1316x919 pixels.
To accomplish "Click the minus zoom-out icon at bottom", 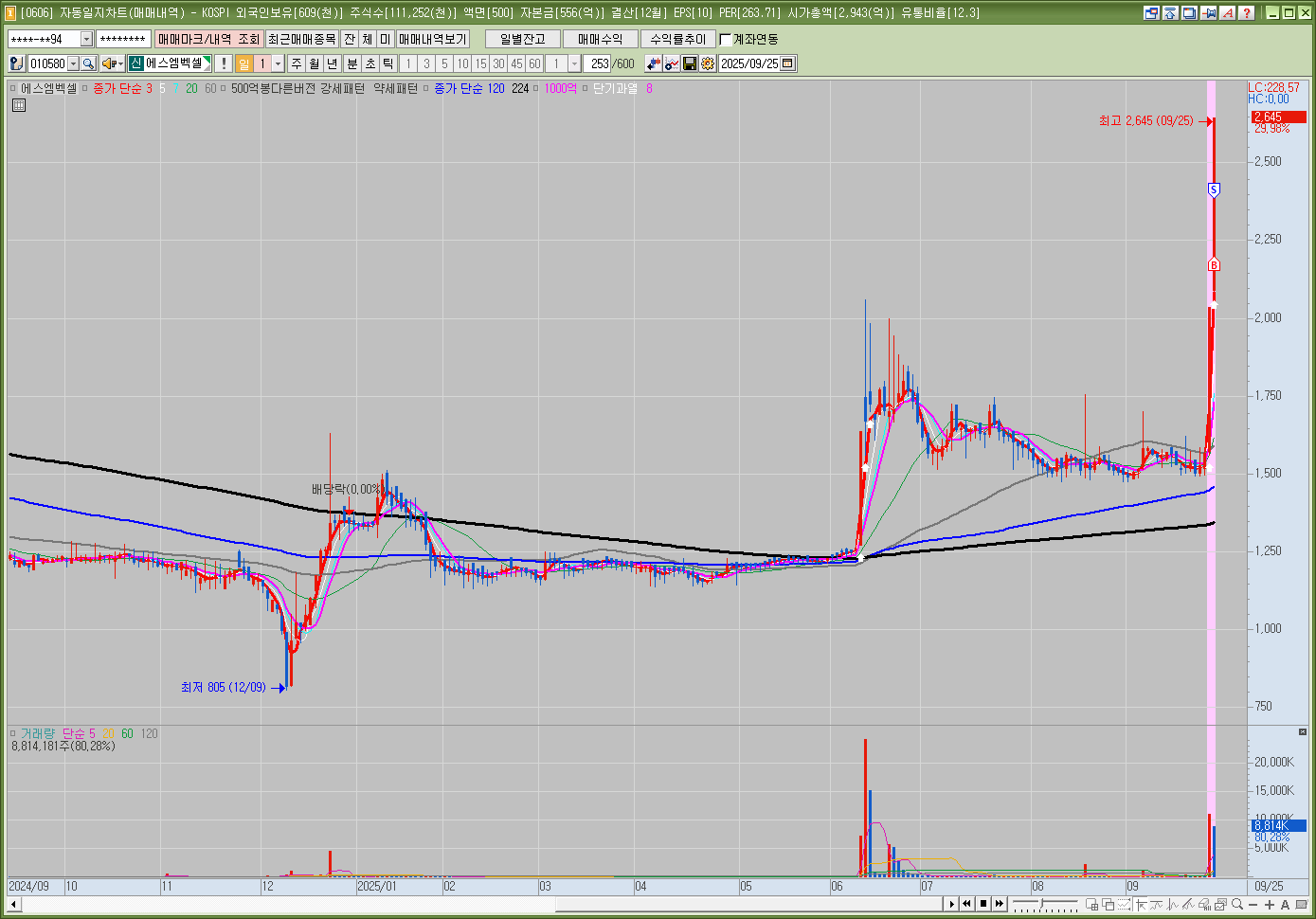I will pos(1253,904).
